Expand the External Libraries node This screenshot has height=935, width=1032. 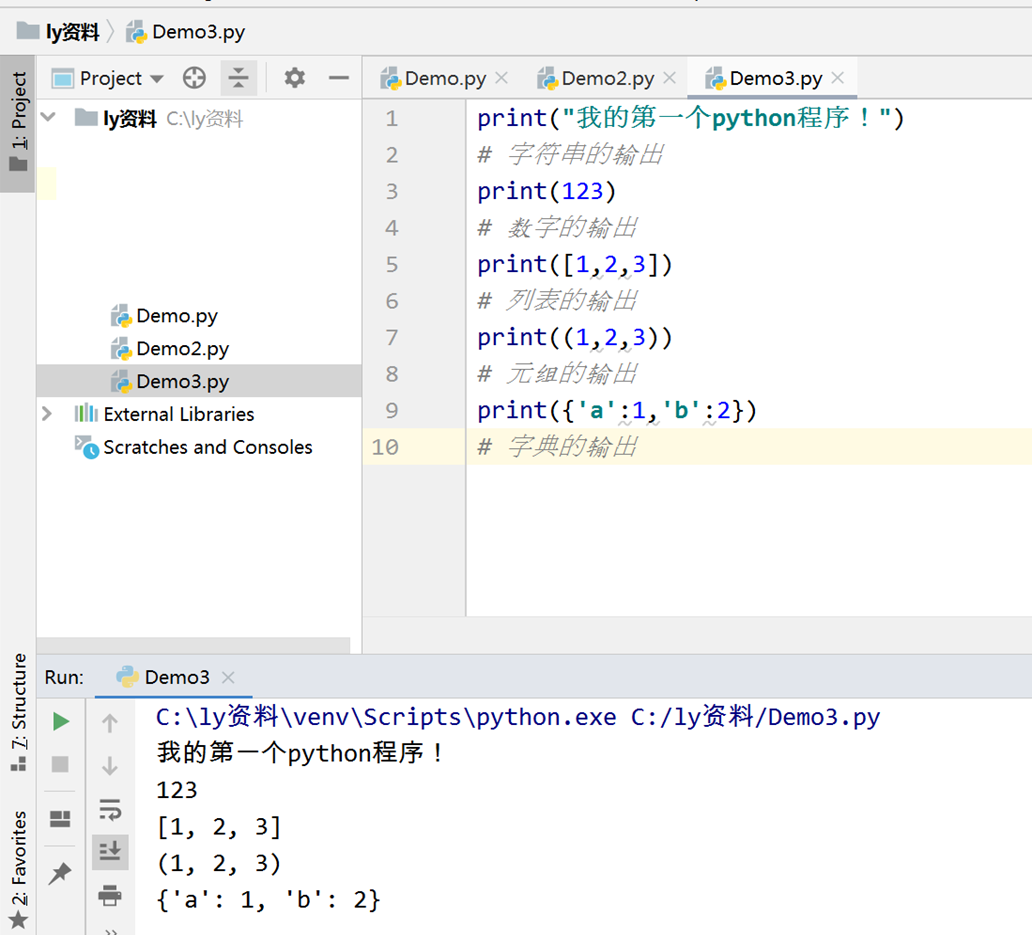pos(47,414)
